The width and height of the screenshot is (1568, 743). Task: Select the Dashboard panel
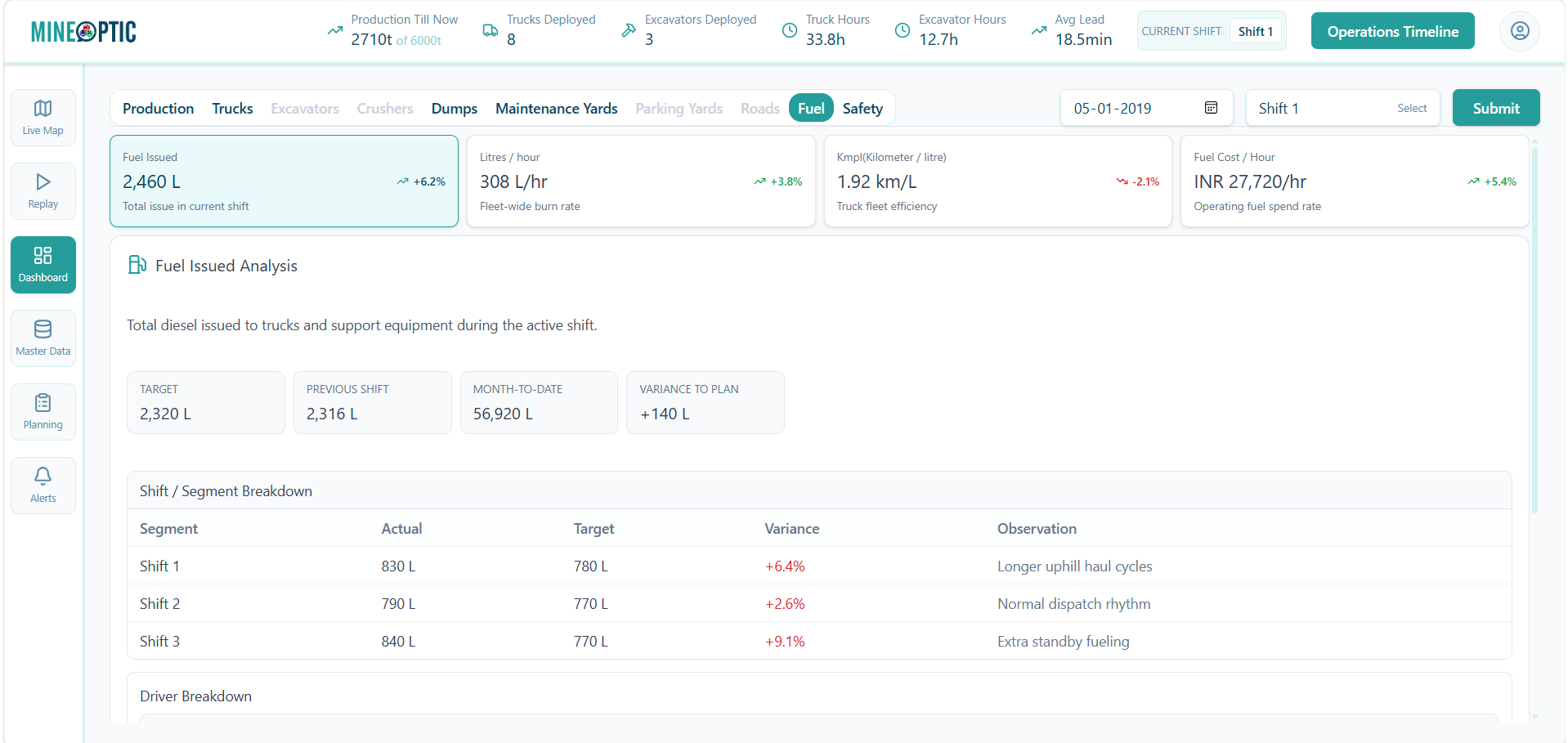click(43, 264)
